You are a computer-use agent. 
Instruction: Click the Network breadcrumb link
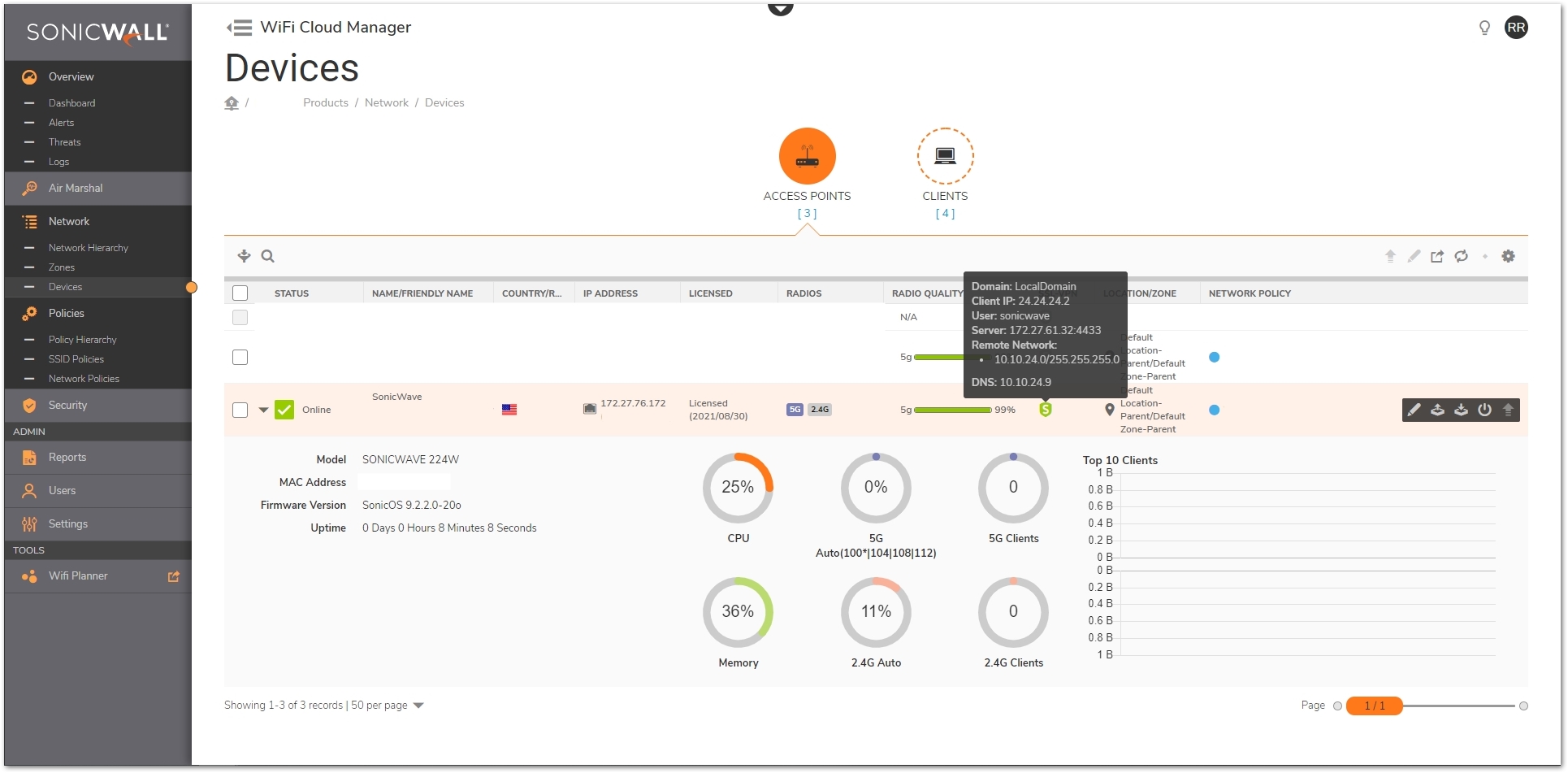[386, 102]
